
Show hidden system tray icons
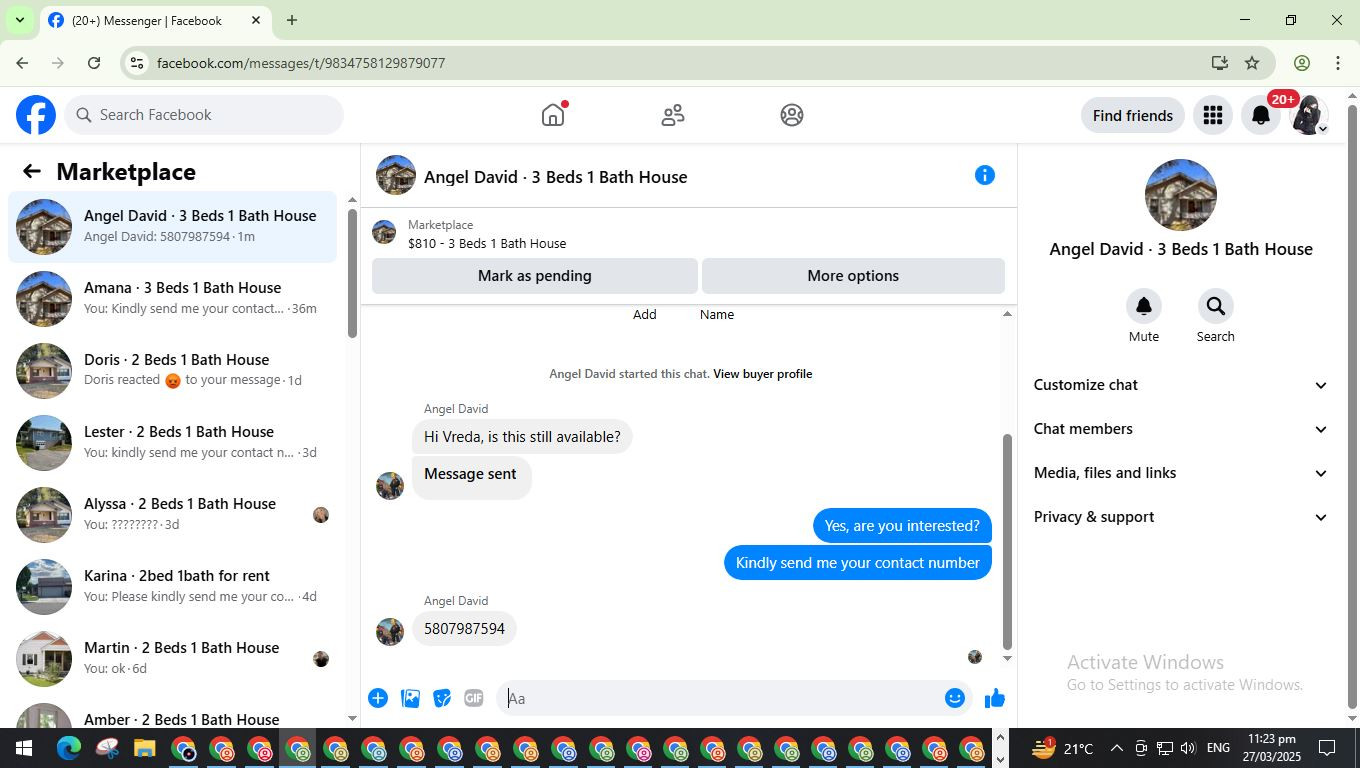pos(1116,748)
